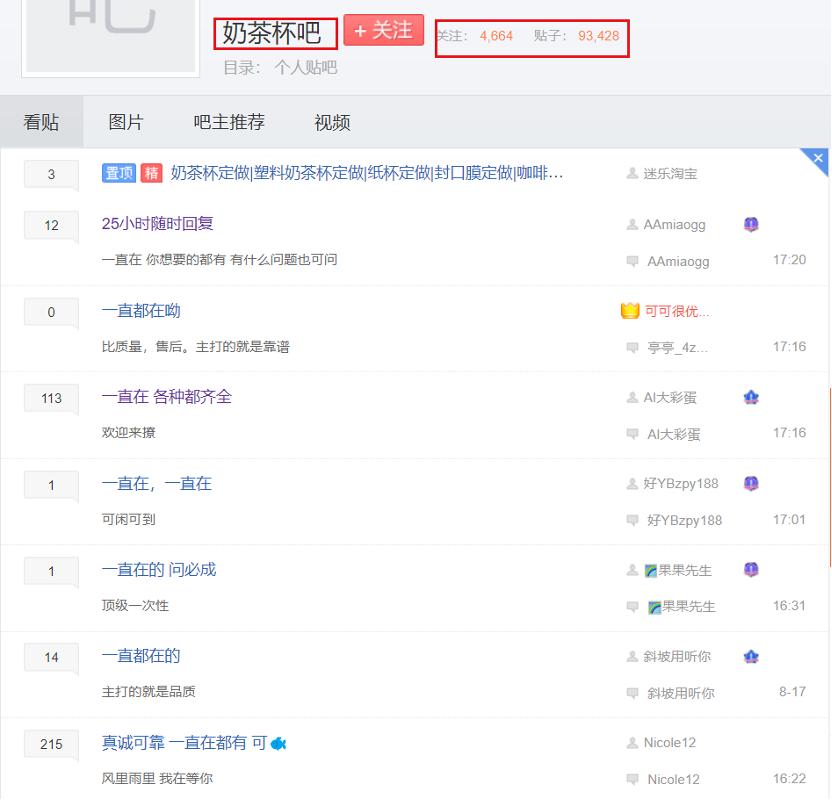The height and width of the screenshot is (800, 832).
Task: Click author 果果先生 in the 问必成 row
Action: (678, 570)
